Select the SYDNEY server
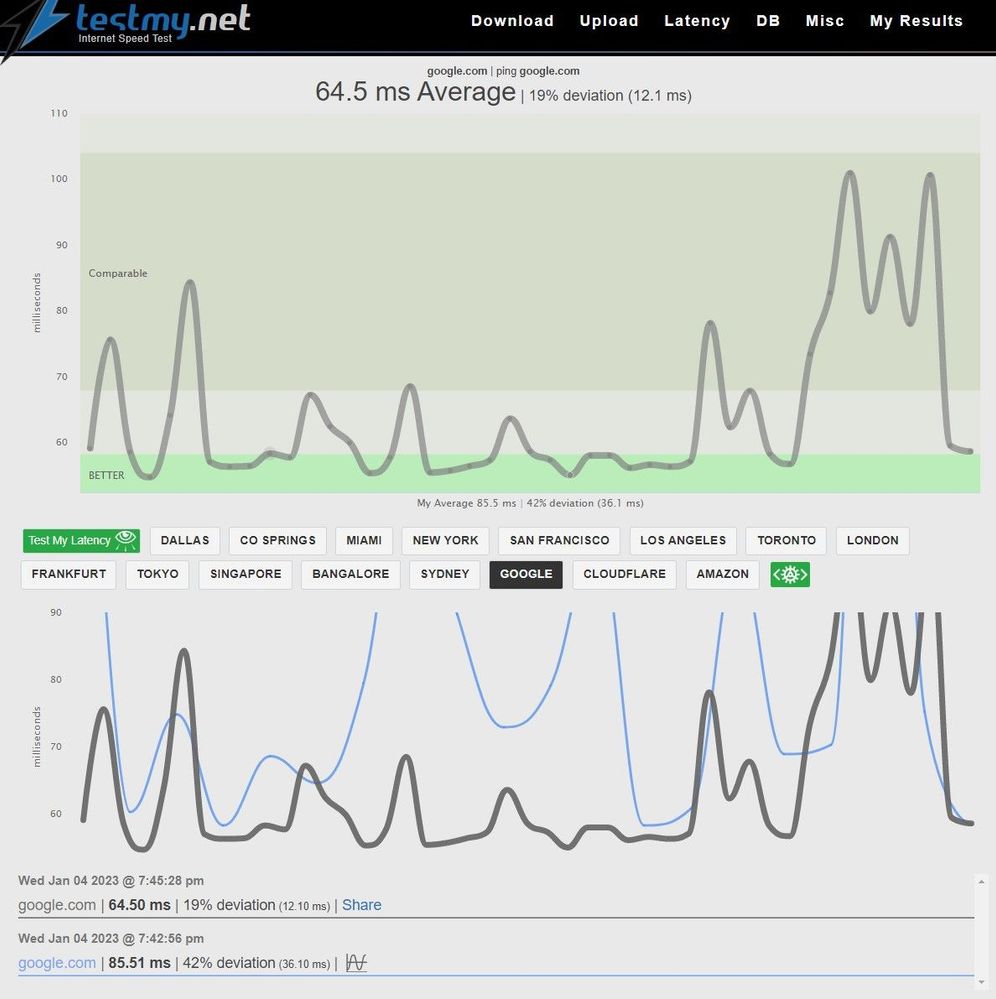Screen dimensions: 996x999 pyautogui.click(x=445, y=574)
